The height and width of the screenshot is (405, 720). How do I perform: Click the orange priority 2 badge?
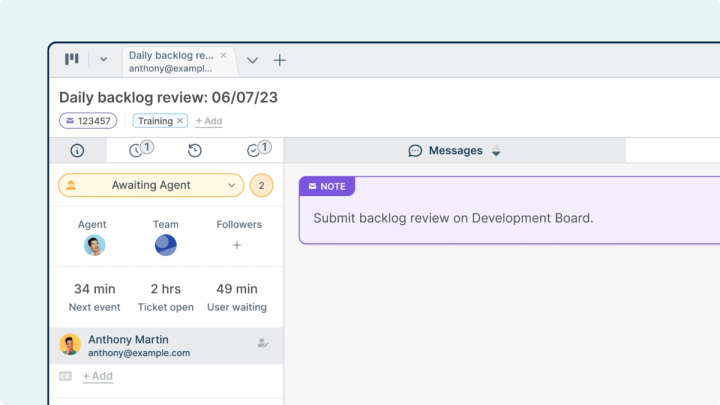pos(261,186)
